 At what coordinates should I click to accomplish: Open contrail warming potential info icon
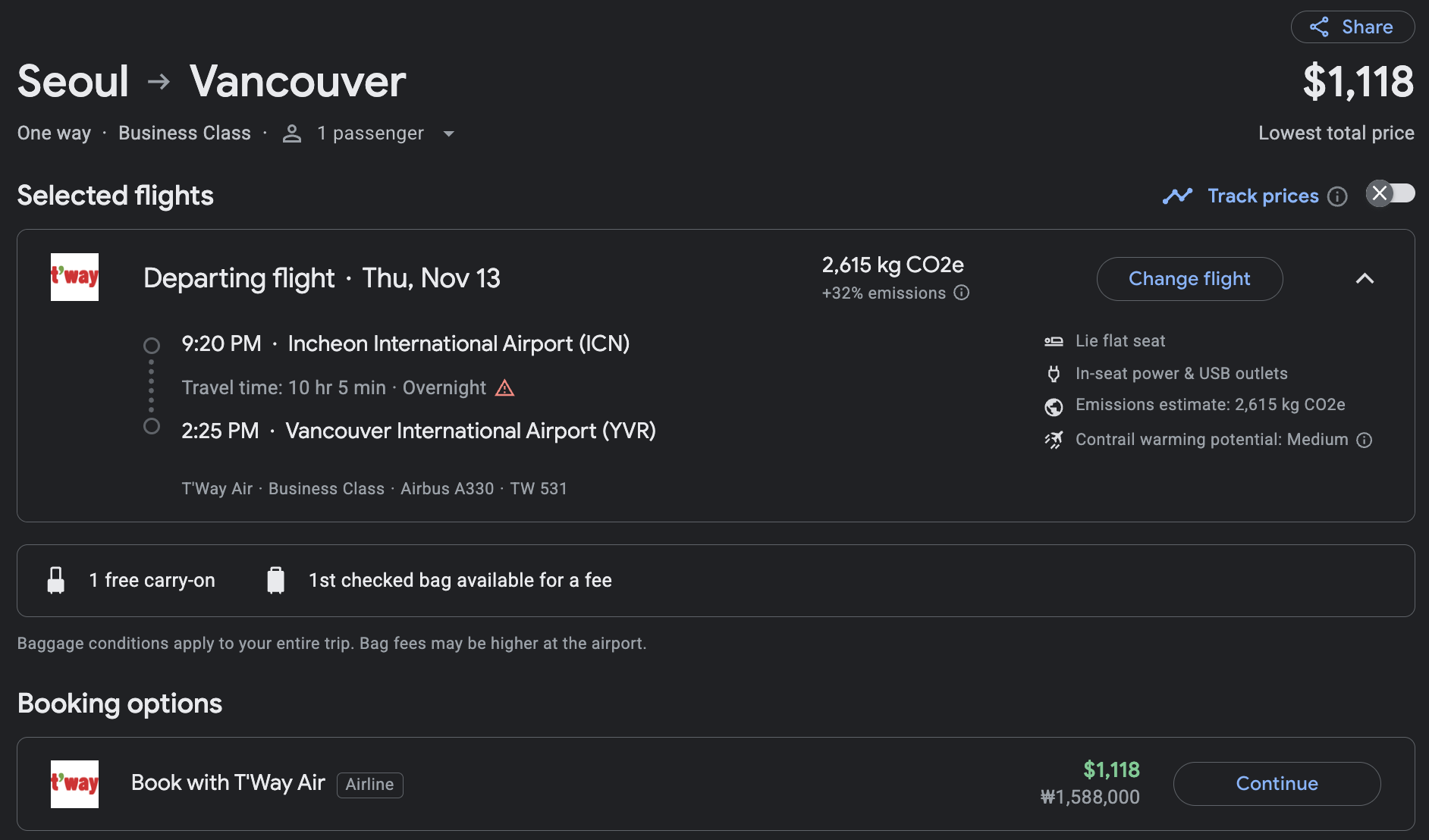(1364, 440)
